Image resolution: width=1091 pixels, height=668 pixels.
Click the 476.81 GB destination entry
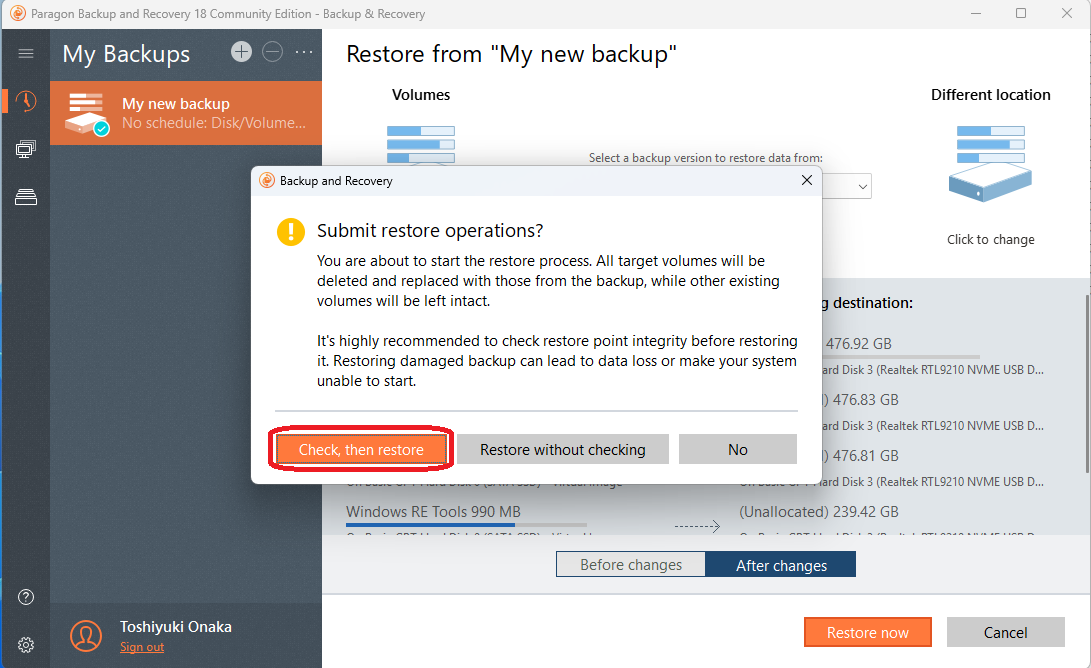click(861, 456)
